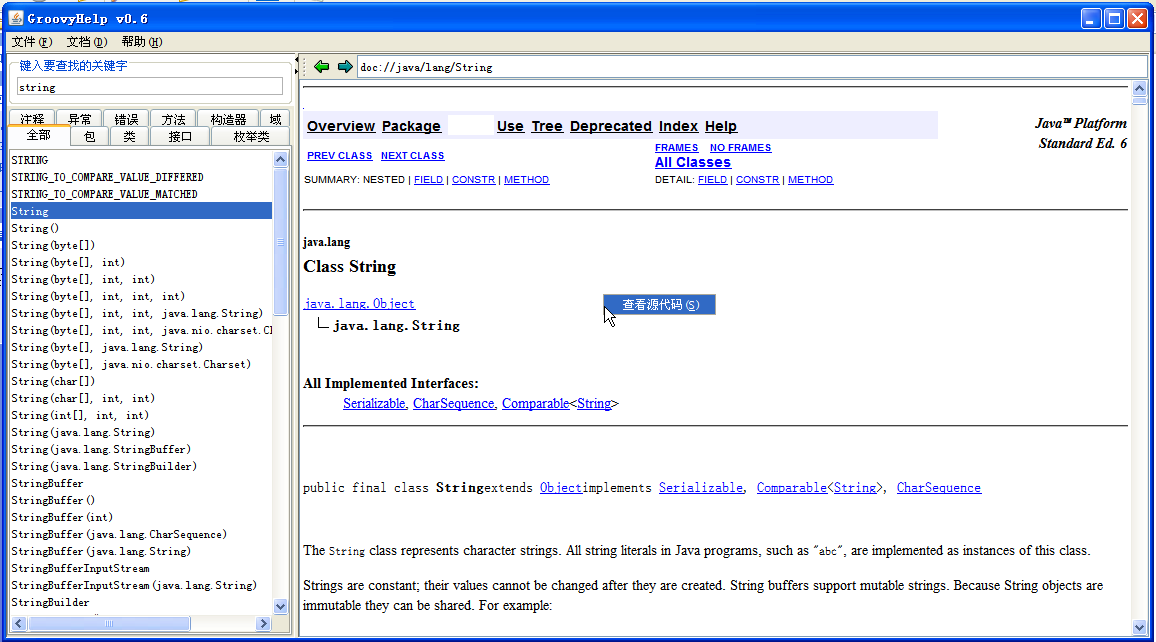Screen dimensions: 1156x642
Task: Switch to the 方法 tab
Action: pos(173,119)
